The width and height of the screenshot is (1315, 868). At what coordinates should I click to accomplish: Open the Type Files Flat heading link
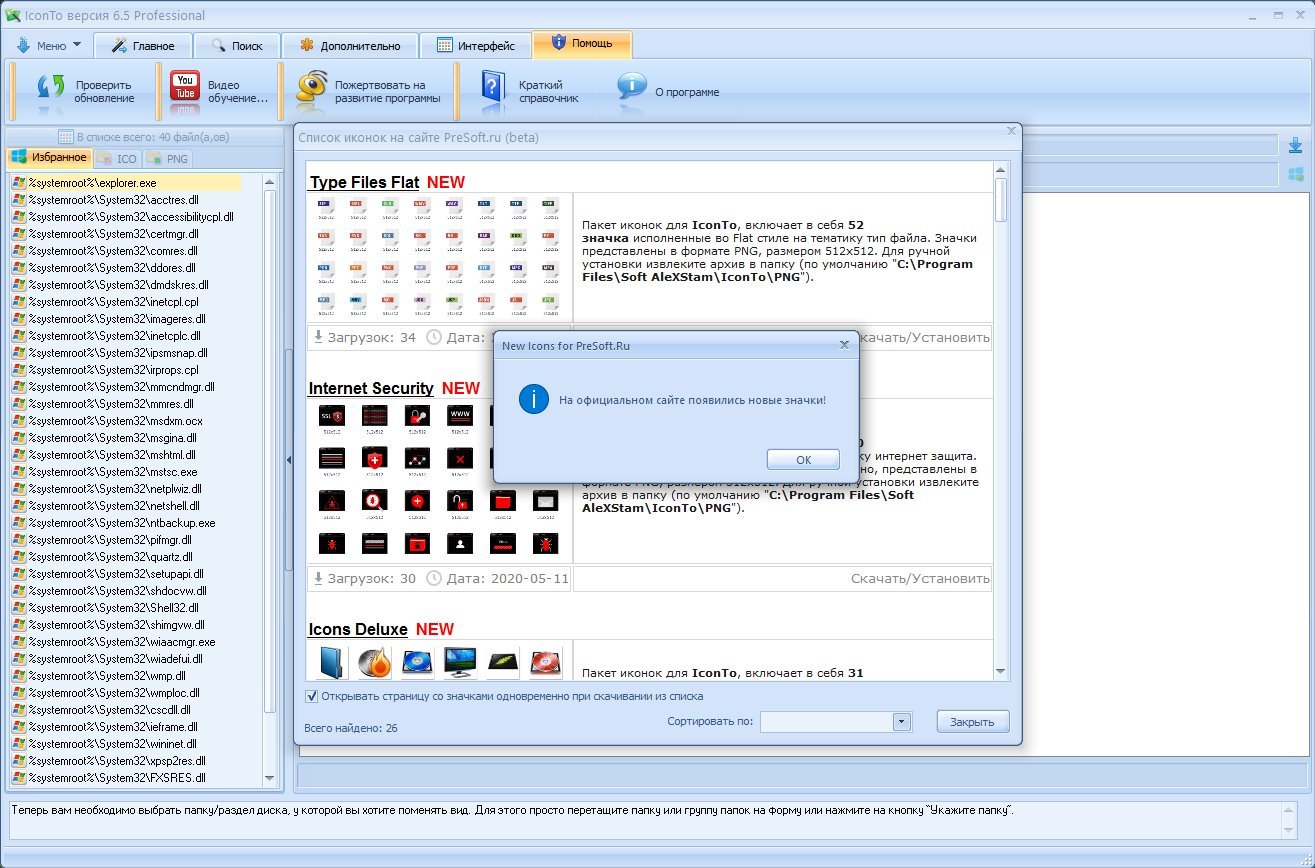[364, 182]
